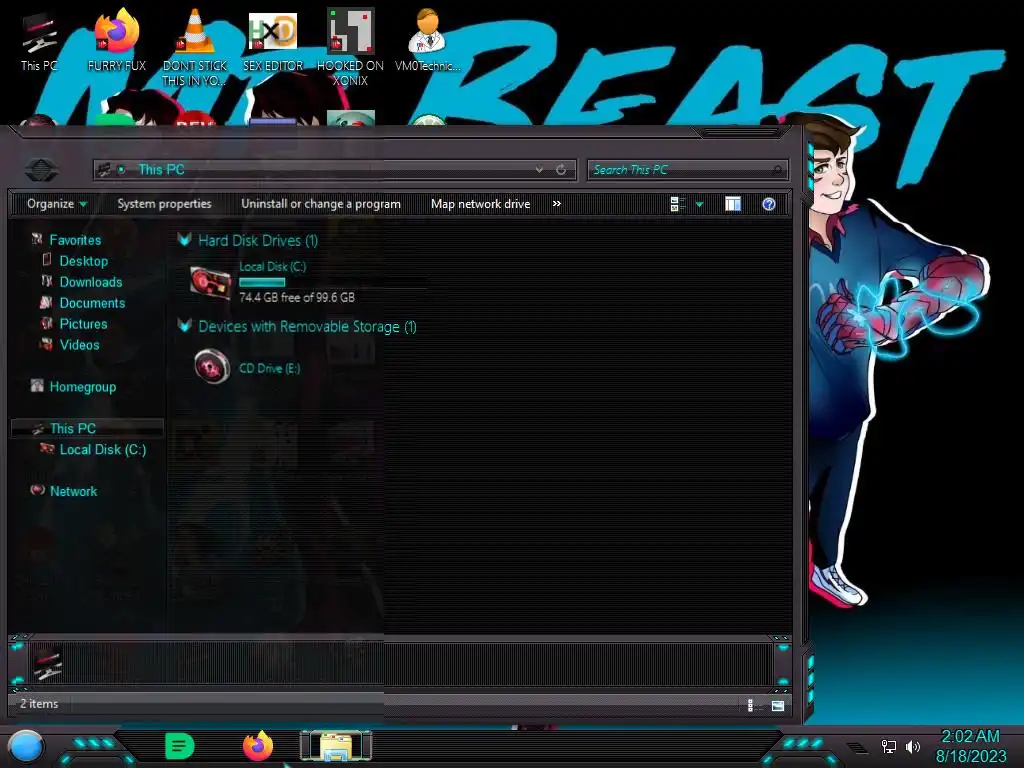Click the This PC address bar text

pos(161,170)
